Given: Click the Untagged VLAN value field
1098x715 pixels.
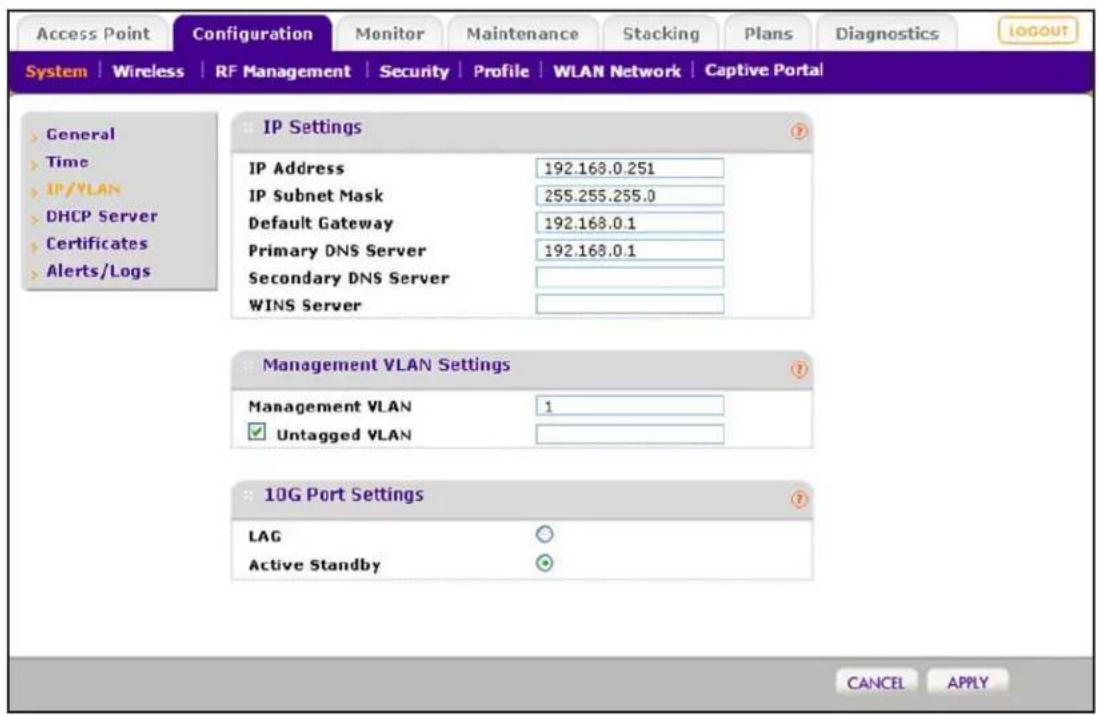Looking at the screenshot, I should click(630, 434).
